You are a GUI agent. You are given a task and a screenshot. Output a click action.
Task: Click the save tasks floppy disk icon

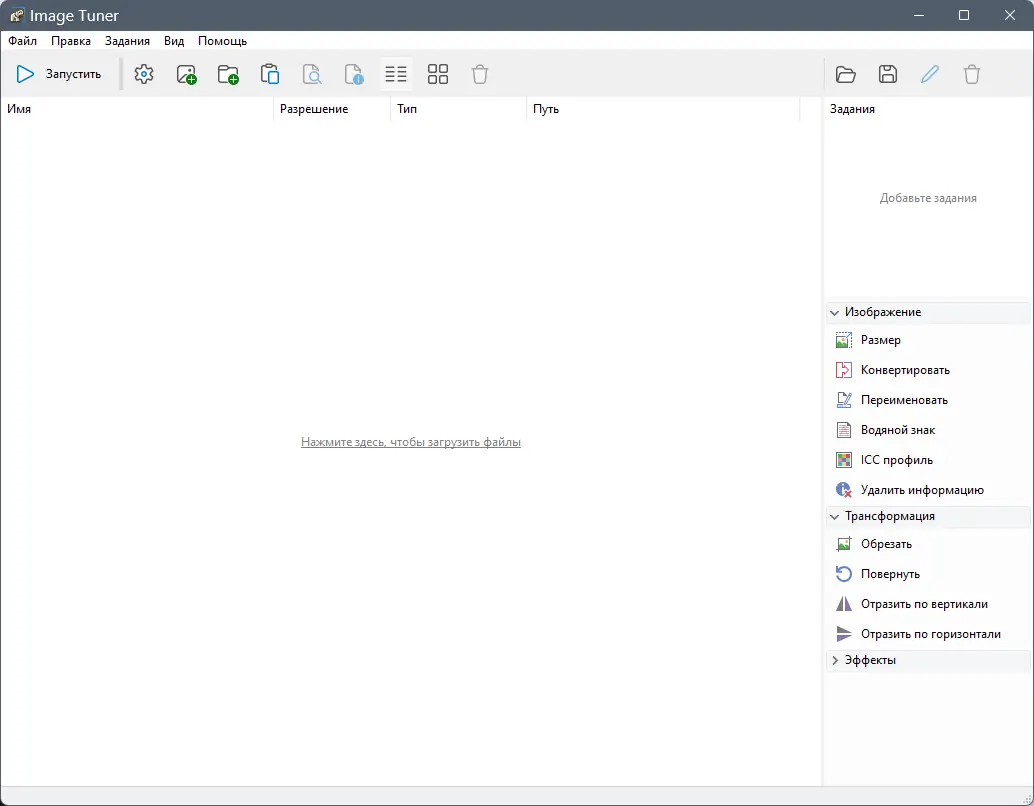pos(888,74)
